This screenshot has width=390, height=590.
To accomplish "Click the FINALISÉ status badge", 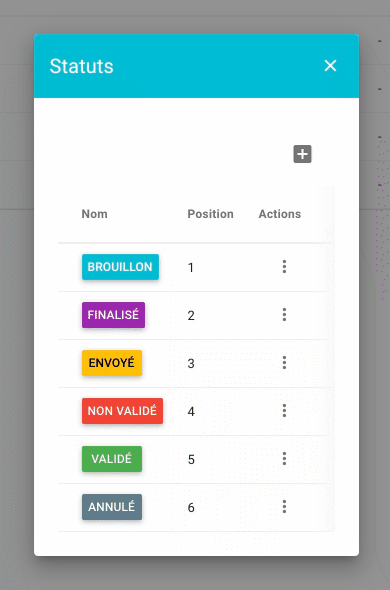I will click(x=113, y=315).
